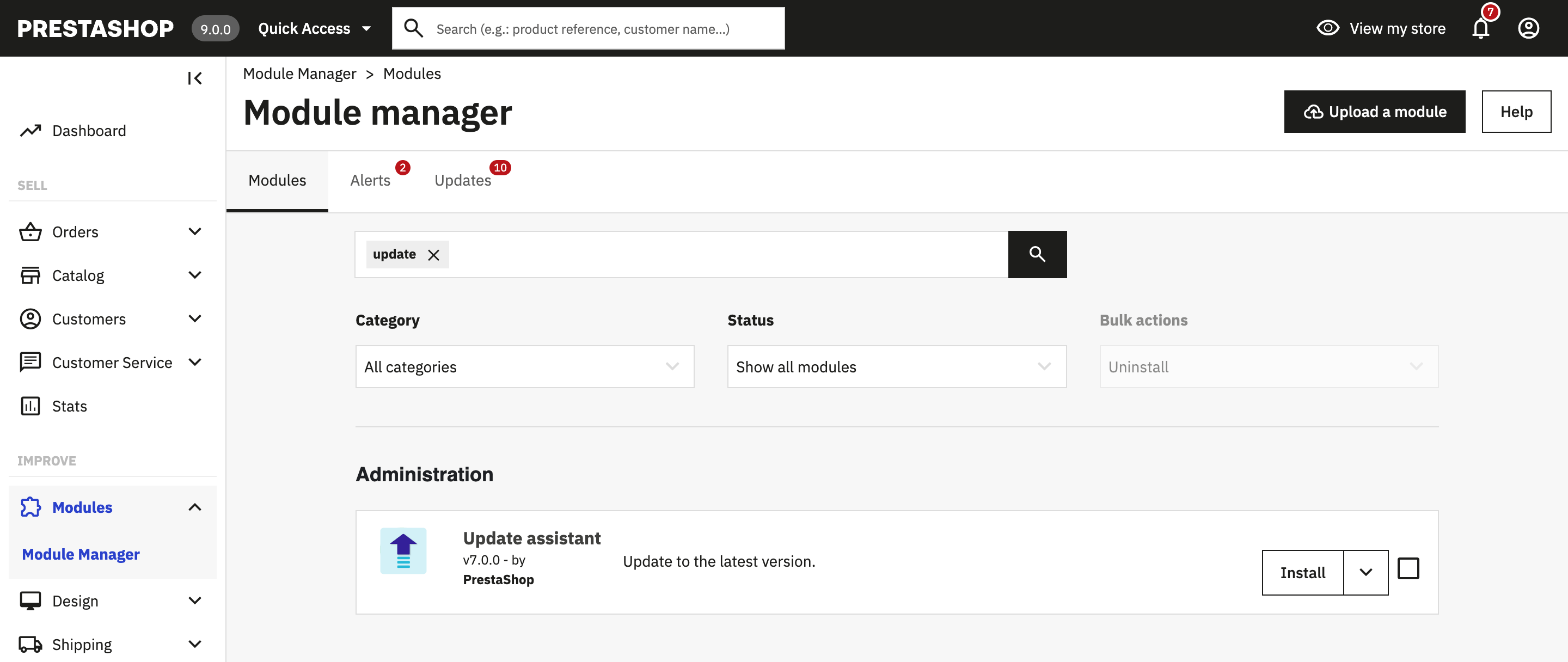Tick the Update assistant module checkbox

tap(1408, 568)
